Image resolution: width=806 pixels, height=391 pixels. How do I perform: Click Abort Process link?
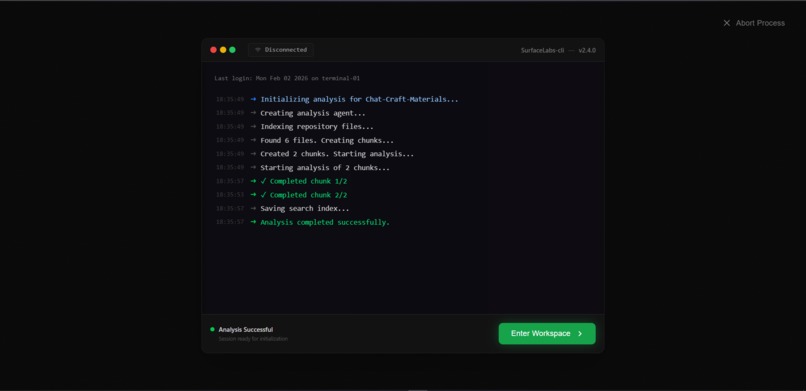754,23
